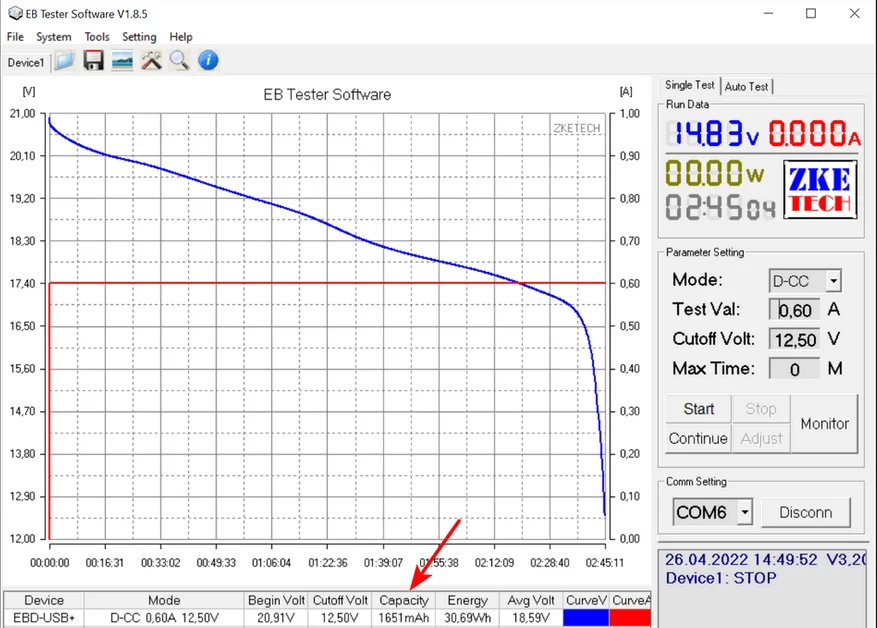The image size is (877, 628).
Task: Click the Test Val 0,60 field
Action: pyautogui.click(x=795, y=310)
